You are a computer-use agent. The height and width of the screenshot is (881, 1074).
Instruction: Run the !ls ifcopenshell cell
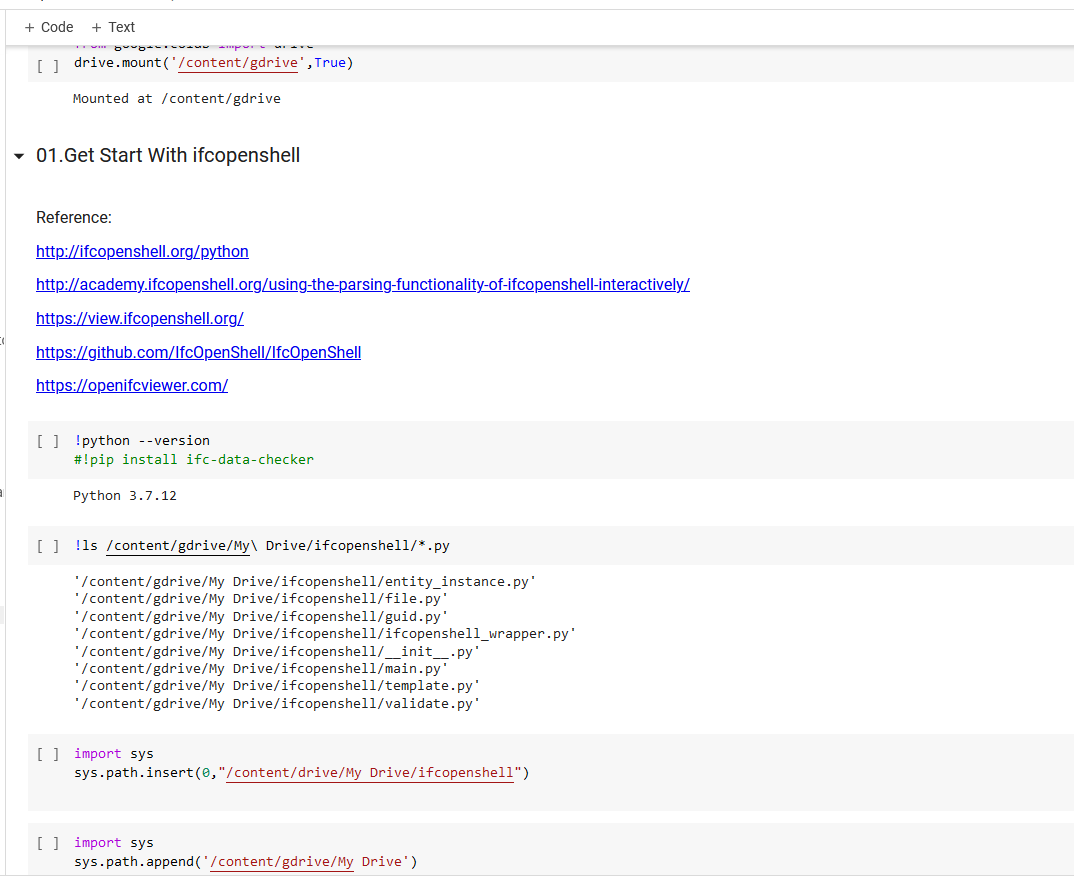click(x=47, y=546)
